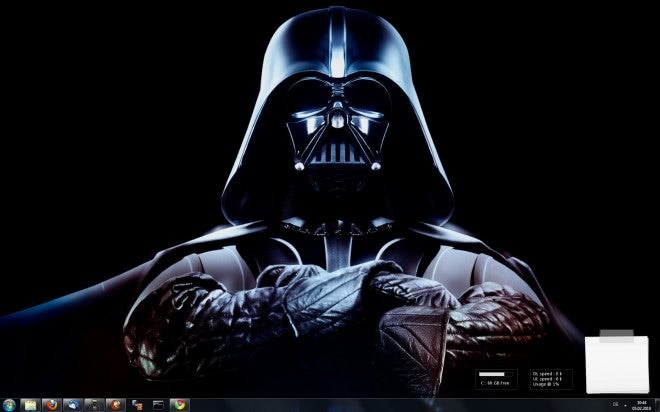Image resolution: width=660 pixels, height=412 pixels.
Task: Click the system clock time
Action: tap(641, 402)
